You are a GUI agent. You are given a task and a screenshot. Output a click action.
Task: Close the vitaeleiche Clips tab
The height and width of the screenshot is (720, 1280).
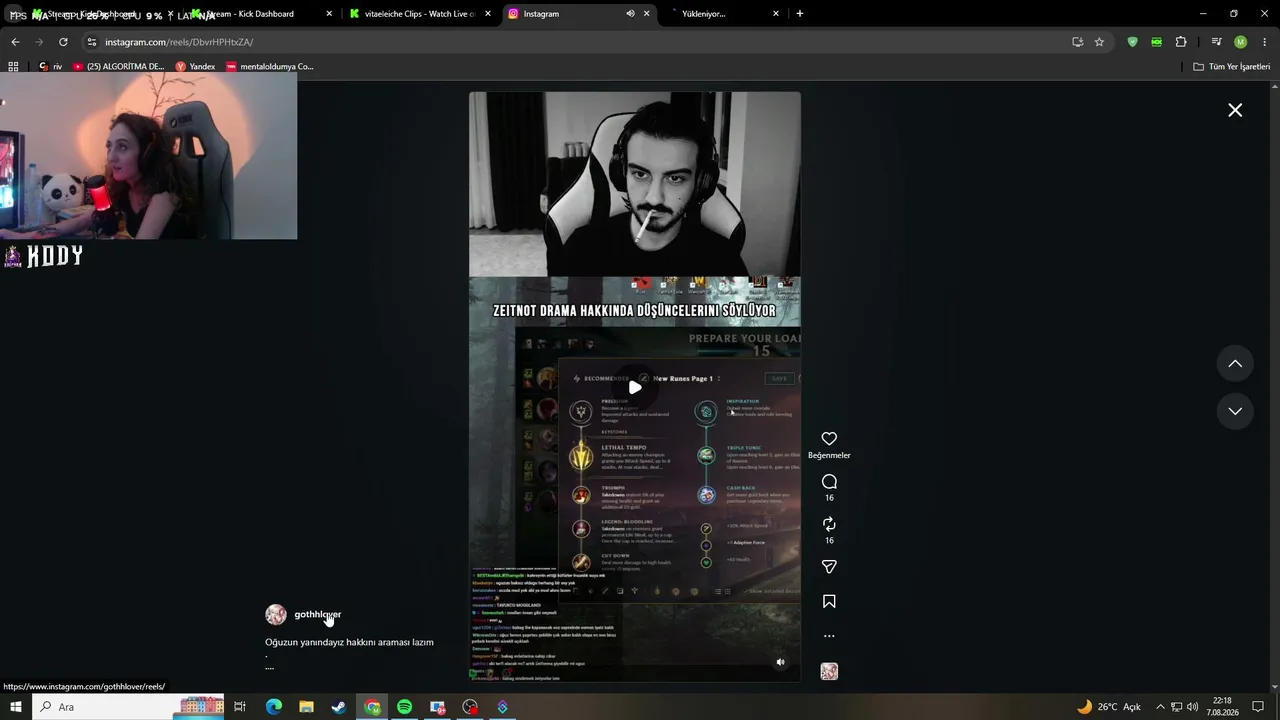pyautogui.click(x=488, y=14)
